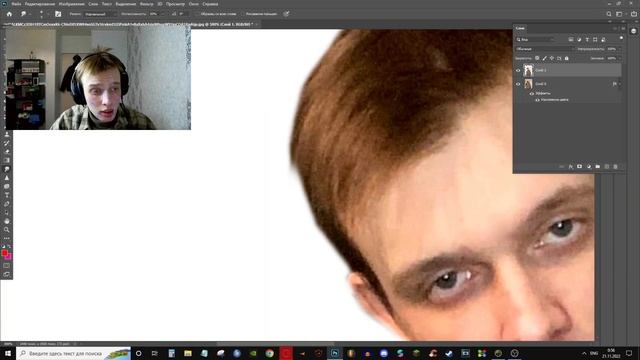Click the pressure-for-size icon in options bar
Image resolution: width=640 pixels, height=360 pixels.
click(x=287, y=14)
